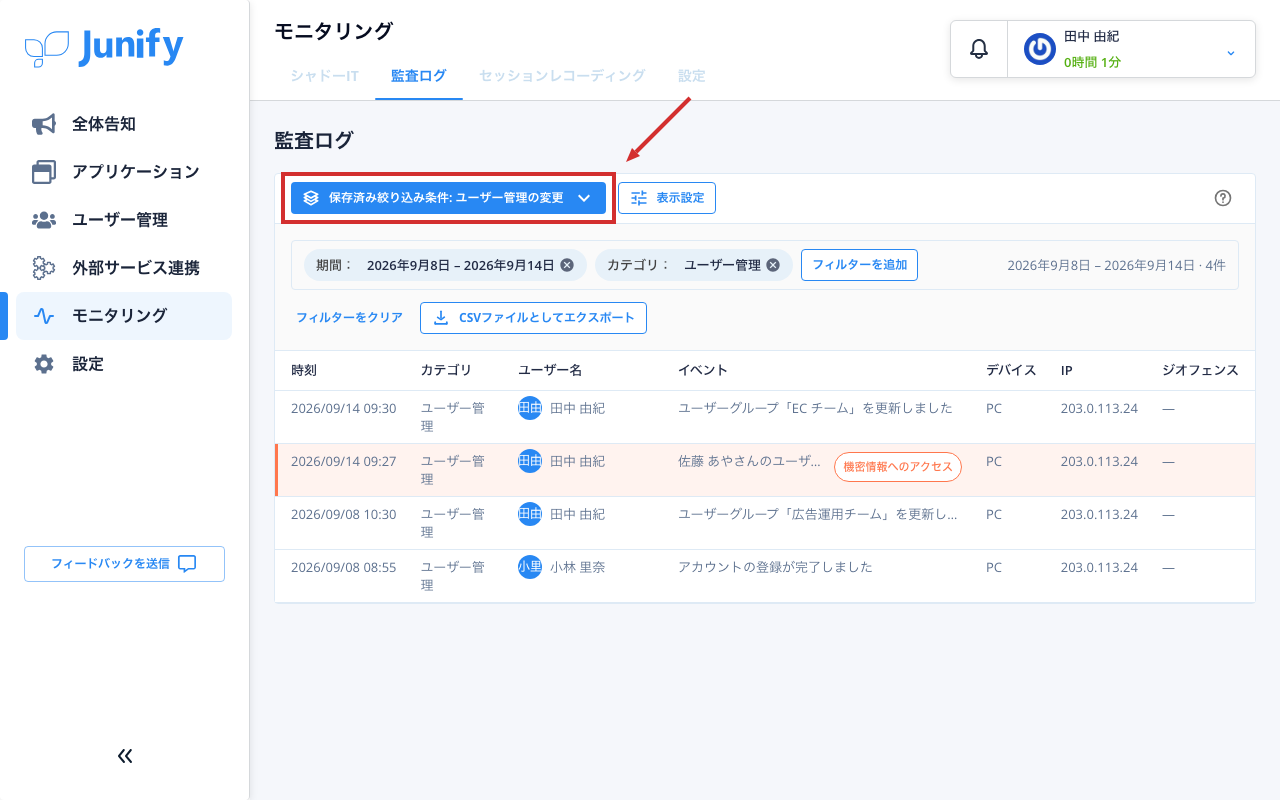Viewport: 1280px width, 800px height.
Task: Click the ユーザー名 column header
Action: pyautogui.click(x=550, y=370)
